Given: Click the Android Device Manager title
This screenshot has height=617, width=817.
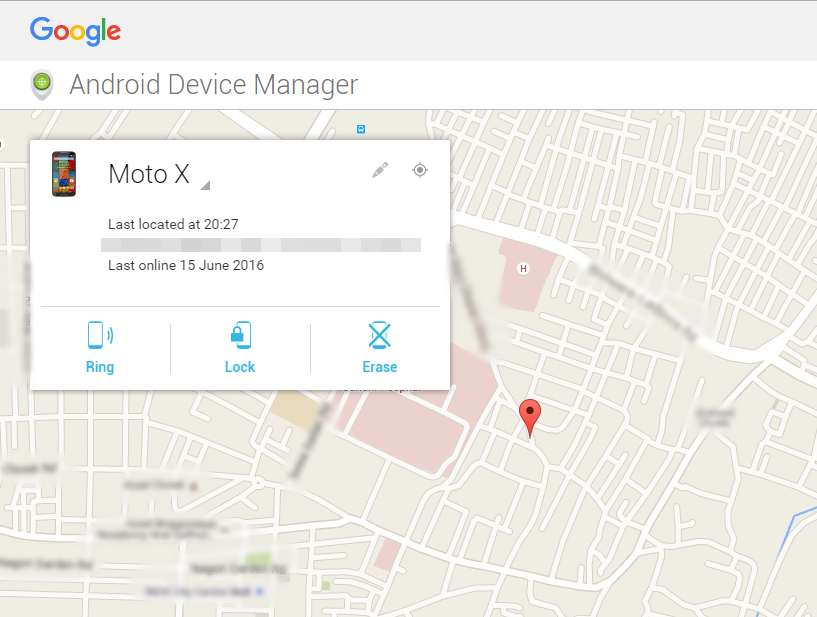Looking at the screenshot, I should pos(213,85).
